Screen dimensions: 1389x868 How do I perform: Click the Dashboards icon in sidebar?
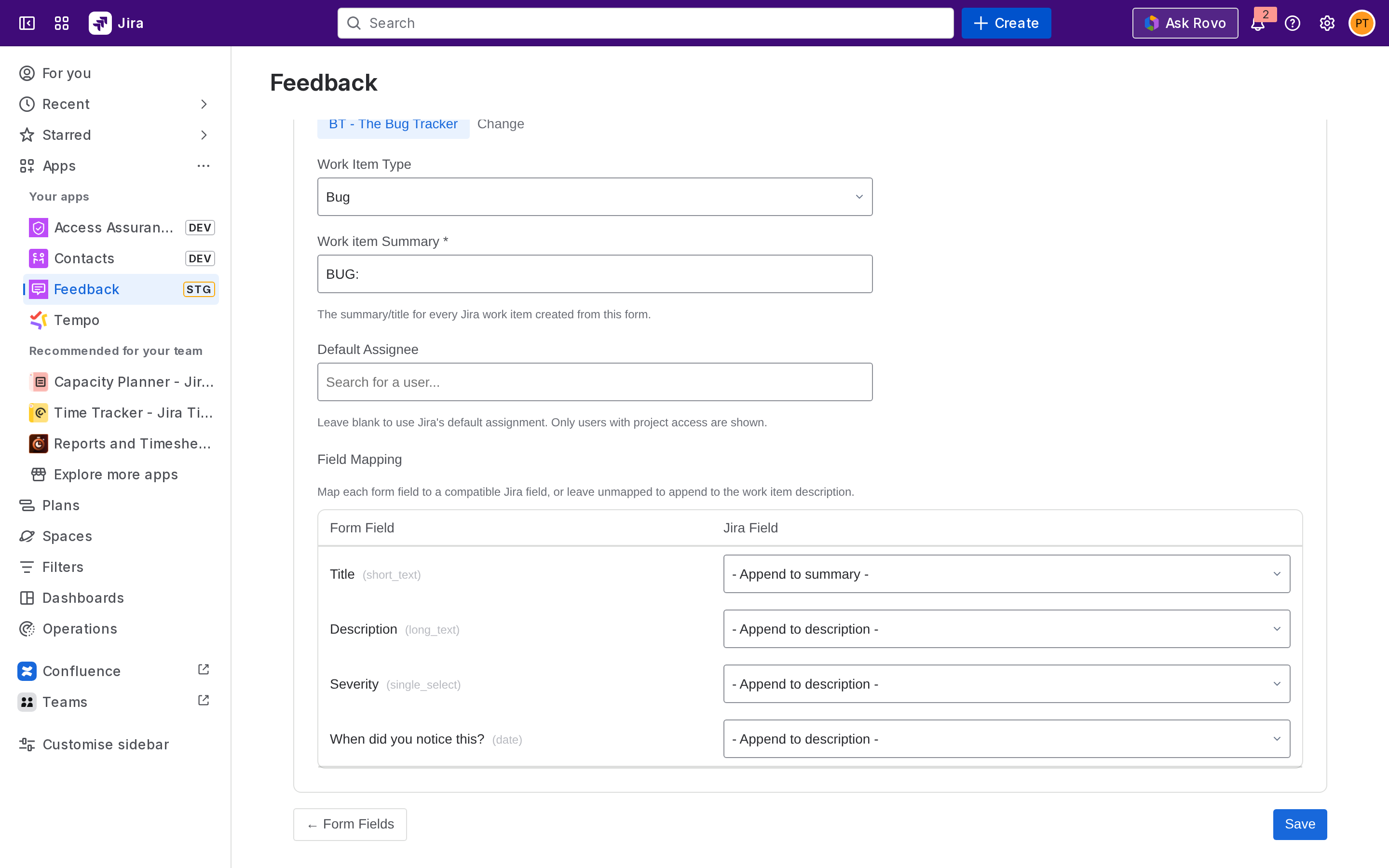click(27, 598)
